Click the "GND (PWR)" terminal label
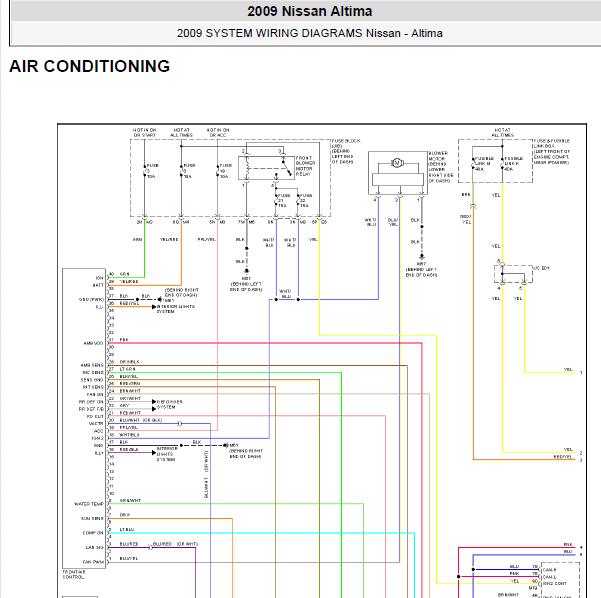Screen dimensions: 601x598 coord(91,299)
